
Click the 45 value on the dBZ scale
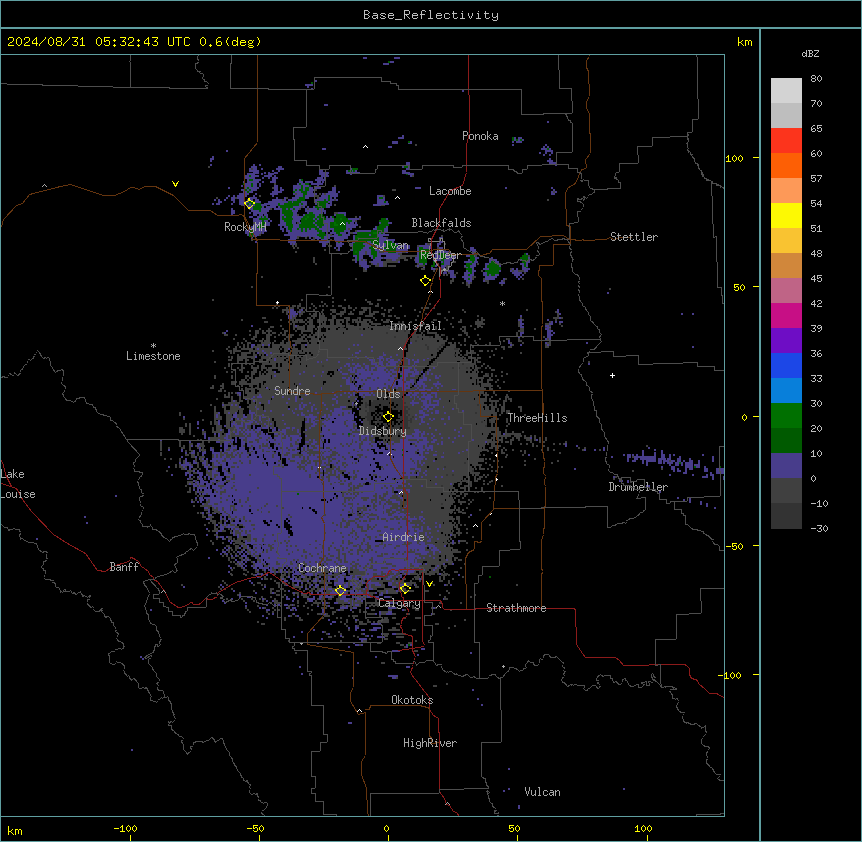pyautogui.click(x=816, y=279)
